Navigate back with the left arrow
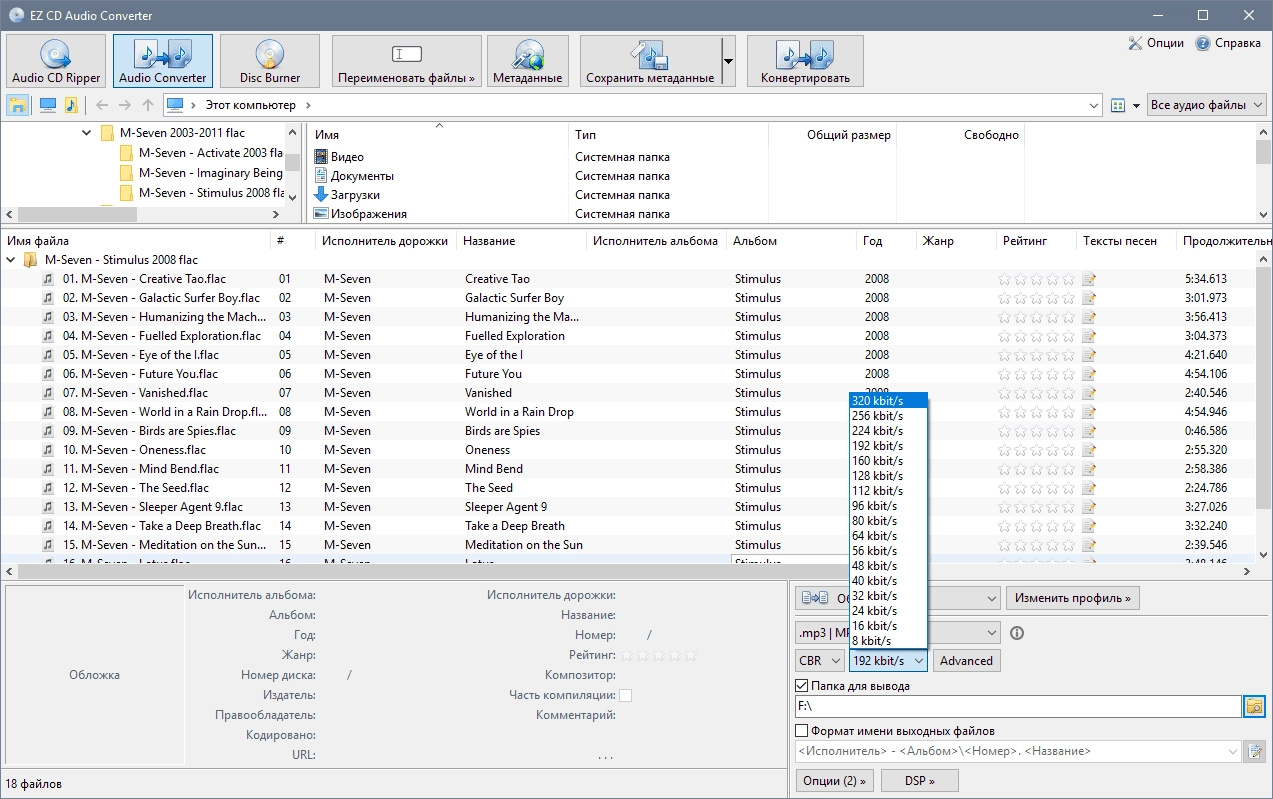The image size is (1273, 799). tap(102, 105)
